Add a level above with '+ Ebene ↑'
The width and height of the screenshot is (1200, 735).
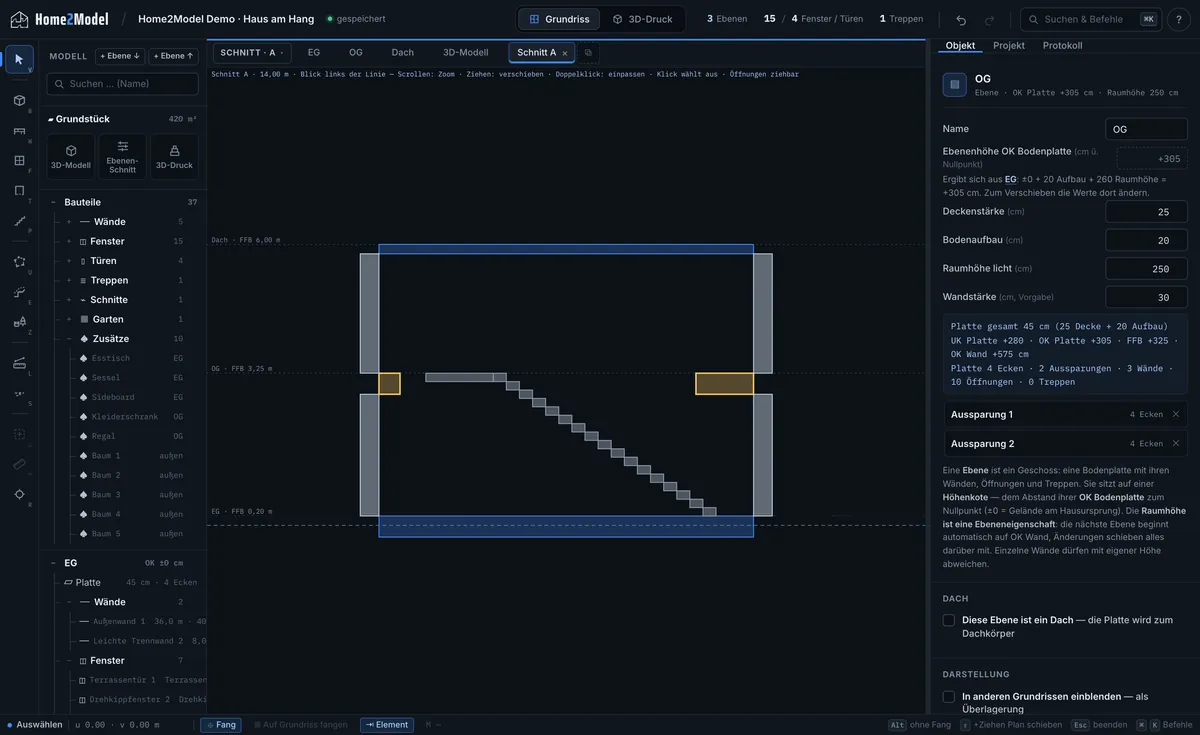pyautogui.click(x=174, y=56)
